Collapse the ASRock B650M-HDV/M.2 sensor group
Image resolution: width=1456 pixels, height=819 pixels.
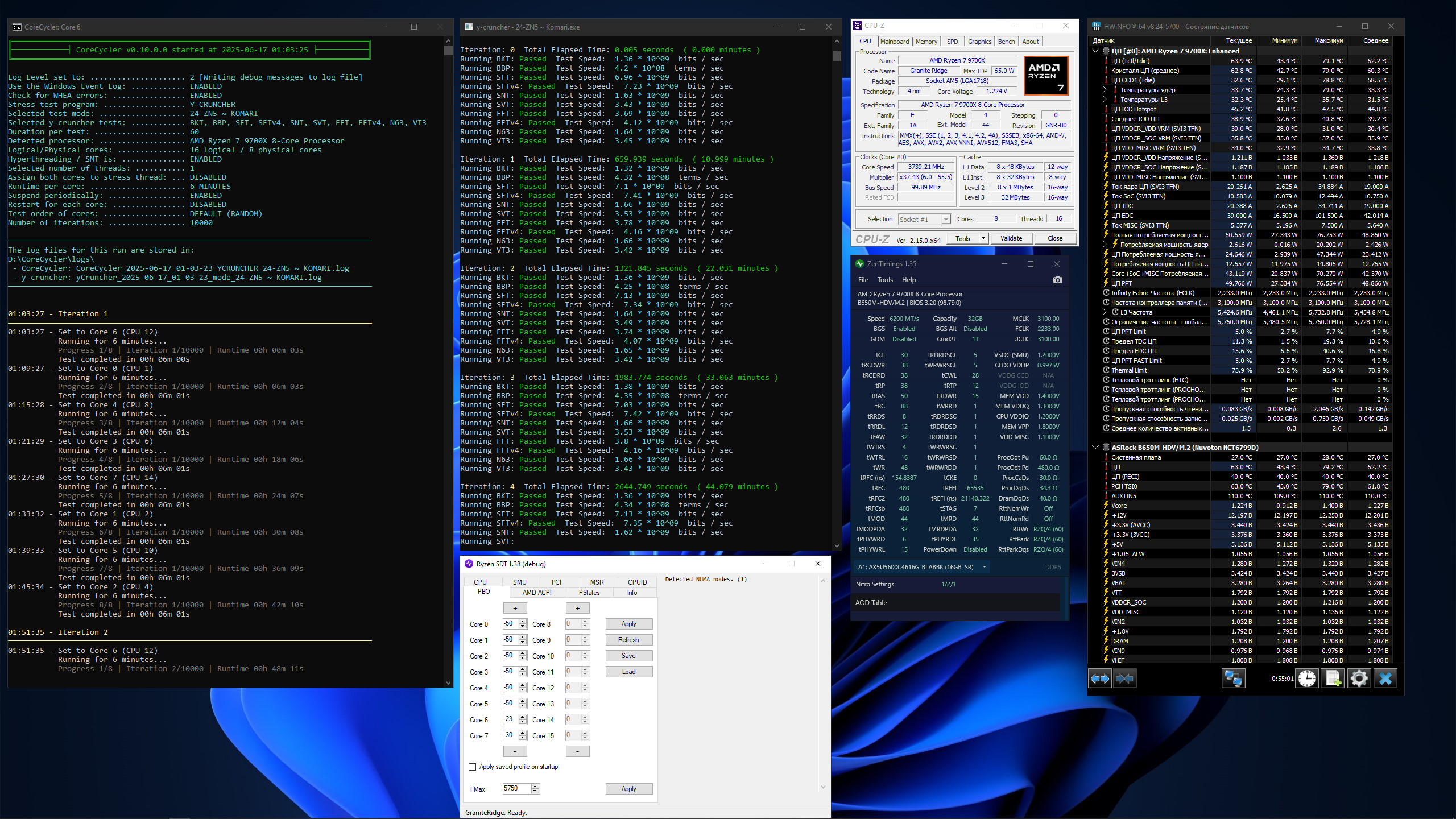coord(1096,448)
